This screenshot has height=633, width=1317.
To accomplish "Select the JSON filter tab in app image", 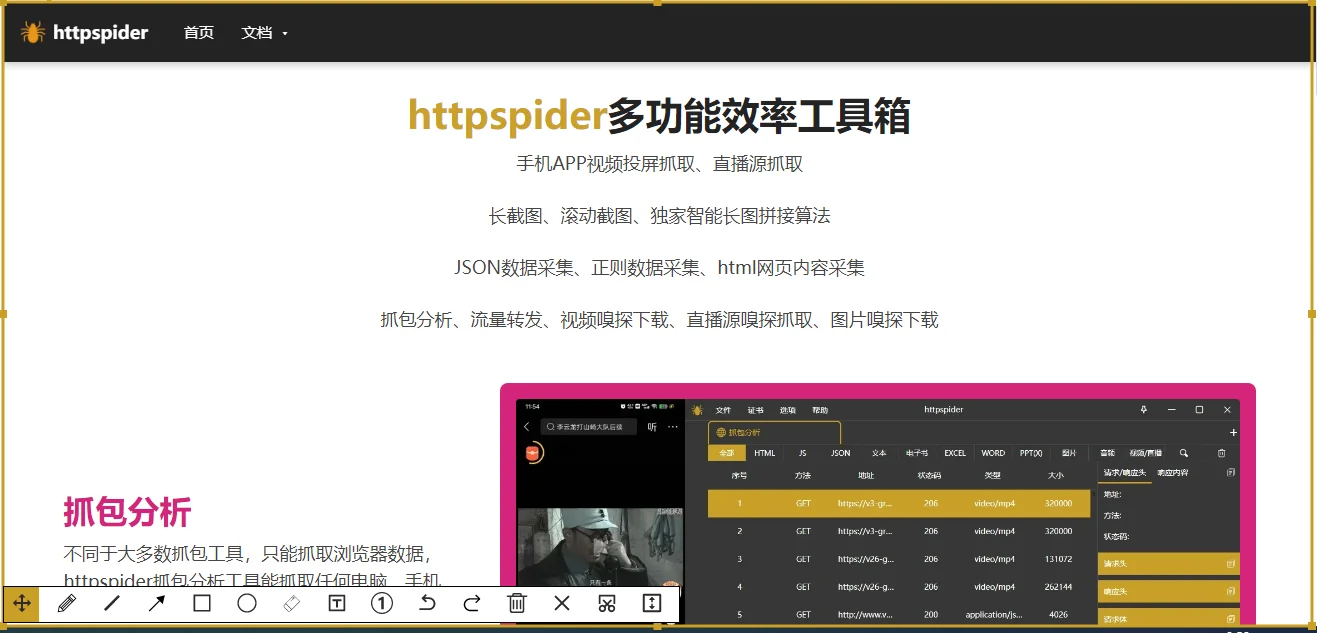I will point(841,453).
